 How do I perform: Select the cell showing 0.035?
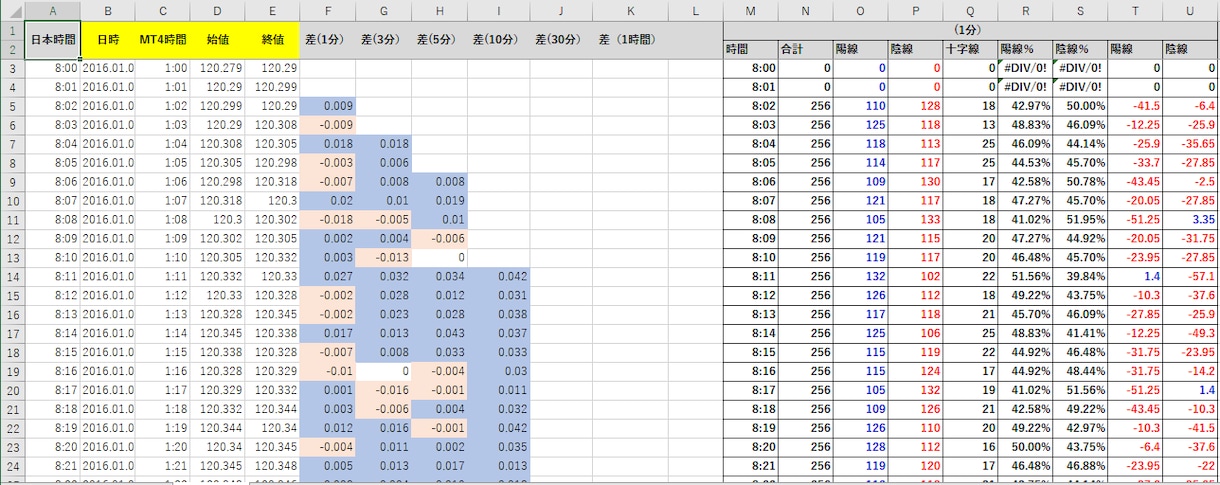click(498, 446)
